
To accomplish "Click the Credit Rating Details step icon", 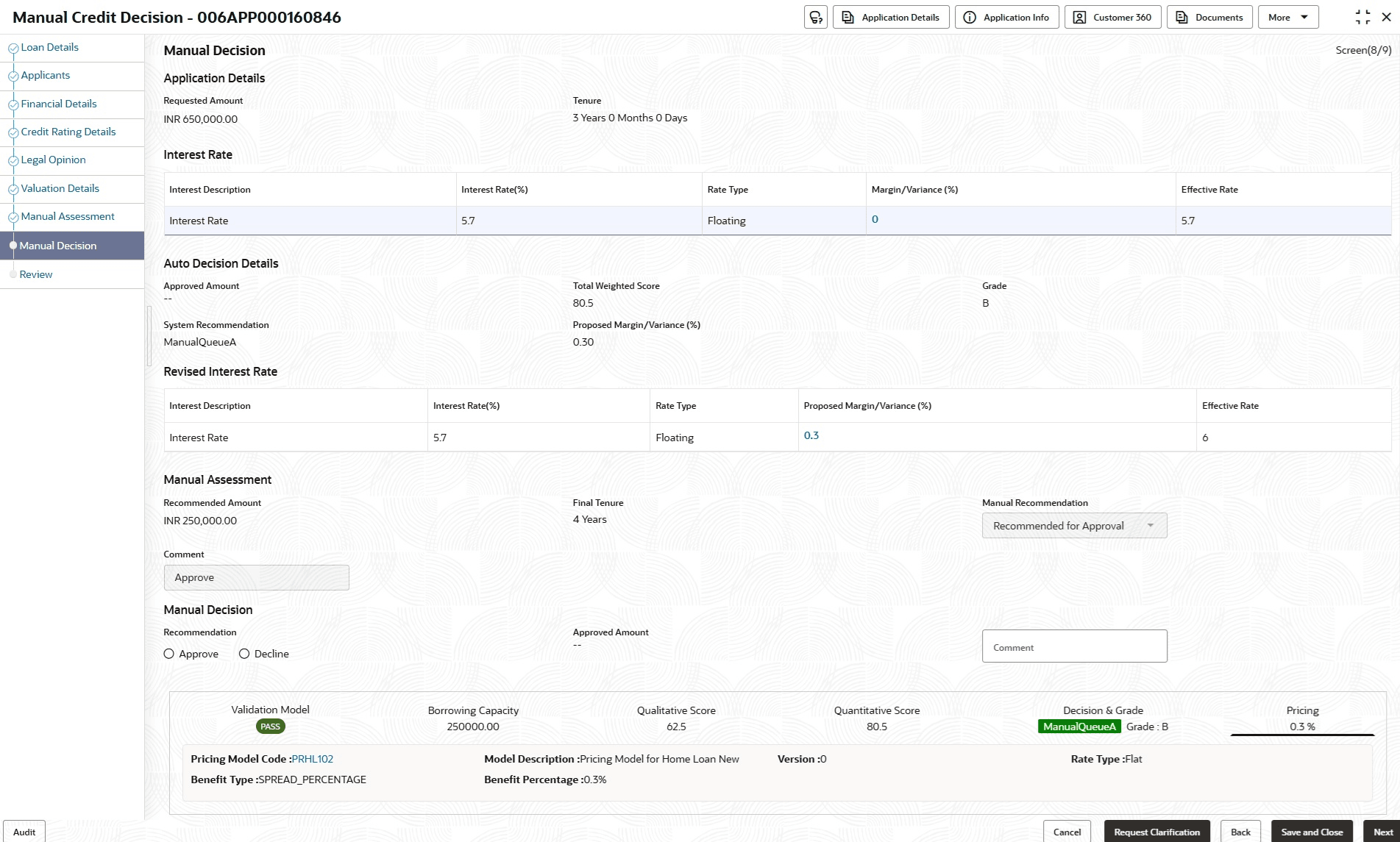I will pos(13,133).
